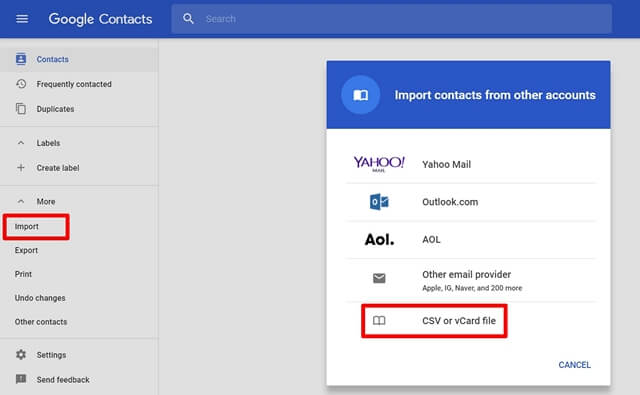Select Print in the sidebar

(x=23, y=274)
